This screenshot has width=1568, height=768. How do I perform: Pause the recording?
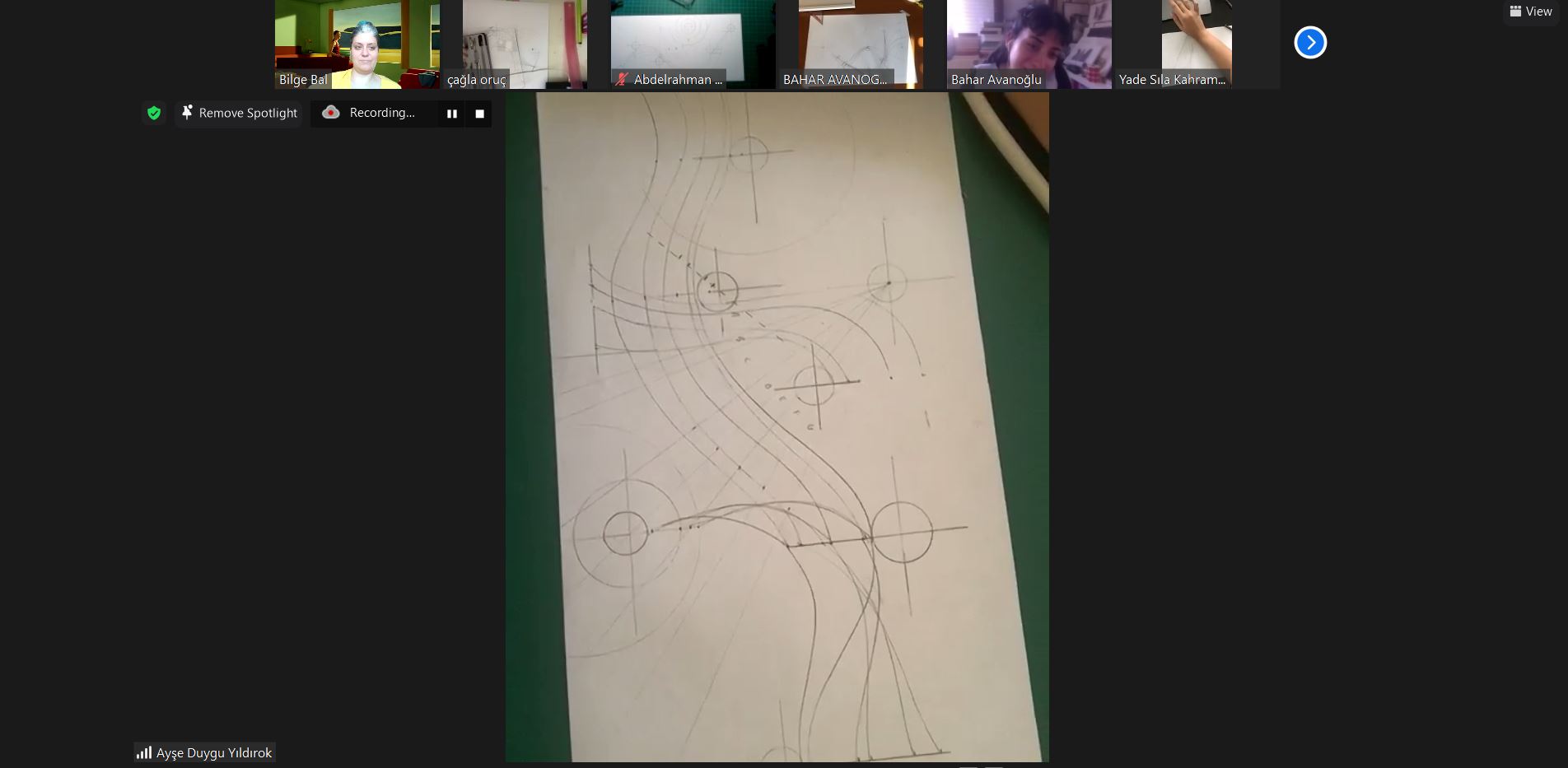(451, 114)
